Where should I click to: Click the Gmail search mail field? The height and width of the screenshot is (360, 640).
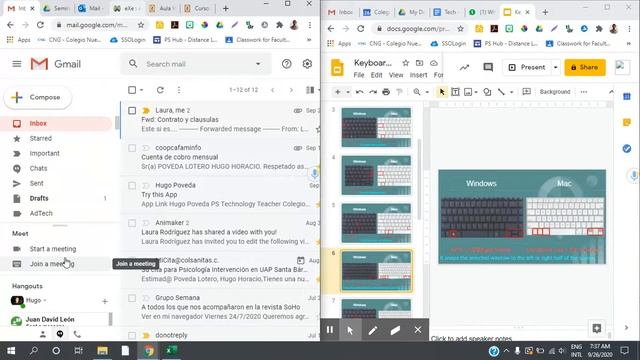(x=196, y=64)
